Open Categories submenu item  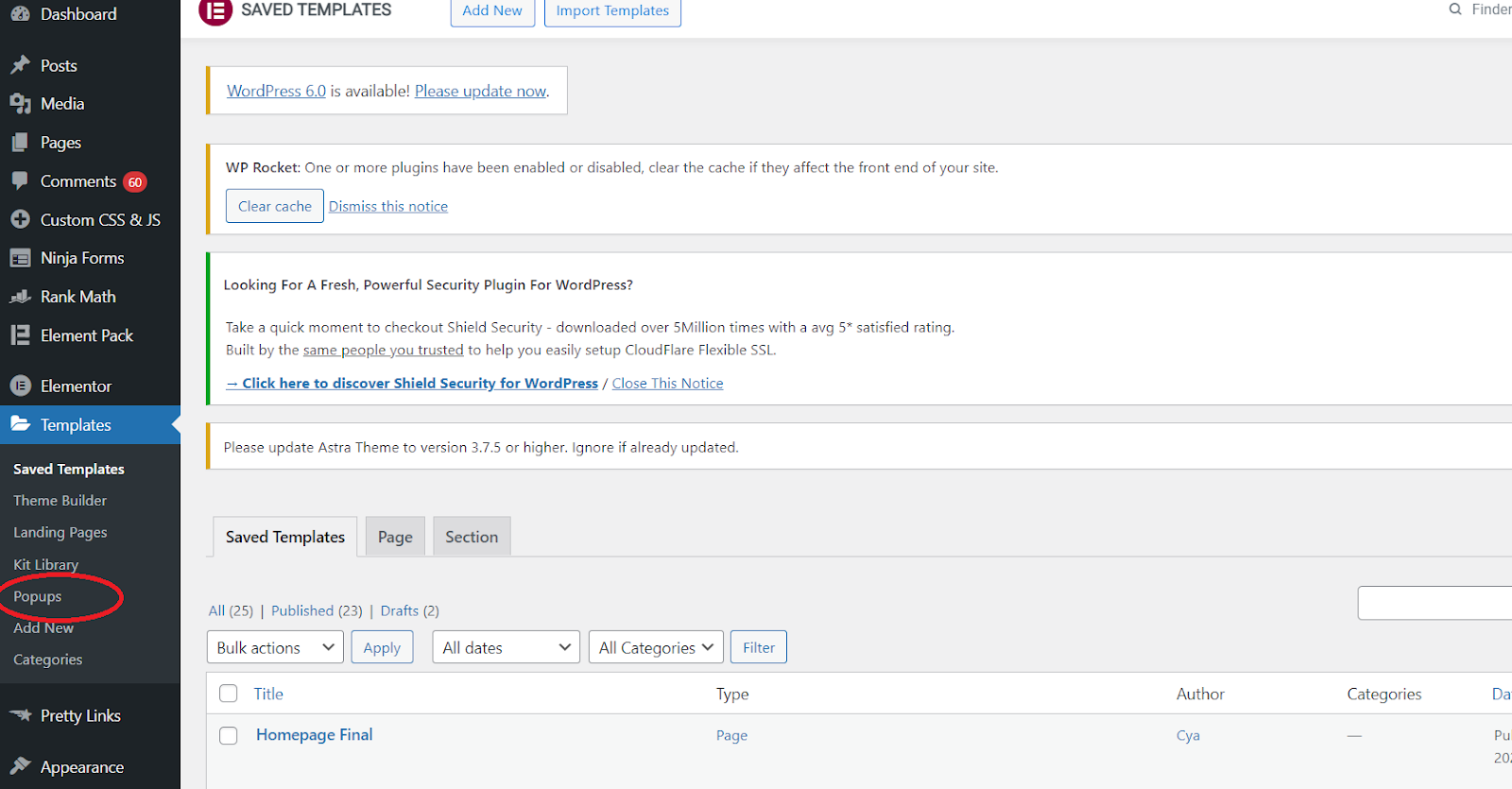(47, 660)
